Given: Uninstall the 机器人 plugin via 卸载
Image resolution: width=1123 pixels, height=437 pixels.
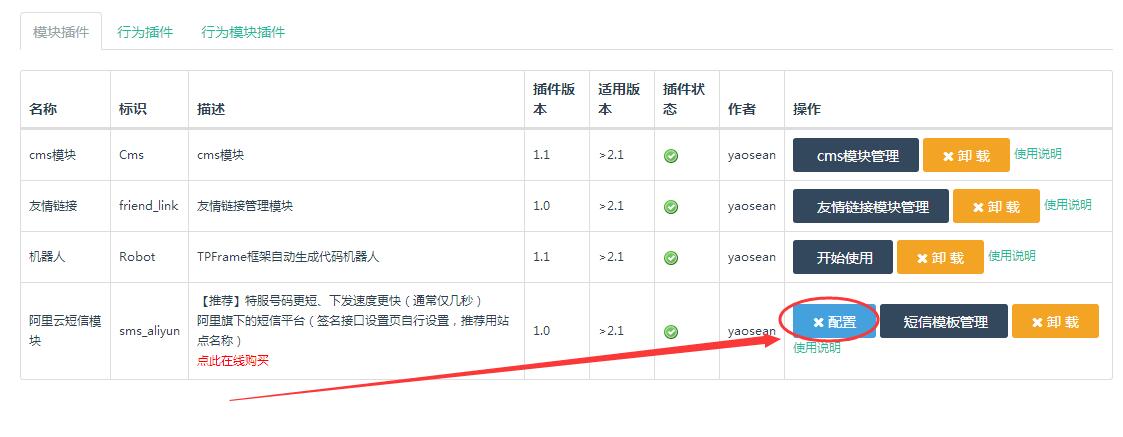Looking at the screenshot, I should pos(940,257).
